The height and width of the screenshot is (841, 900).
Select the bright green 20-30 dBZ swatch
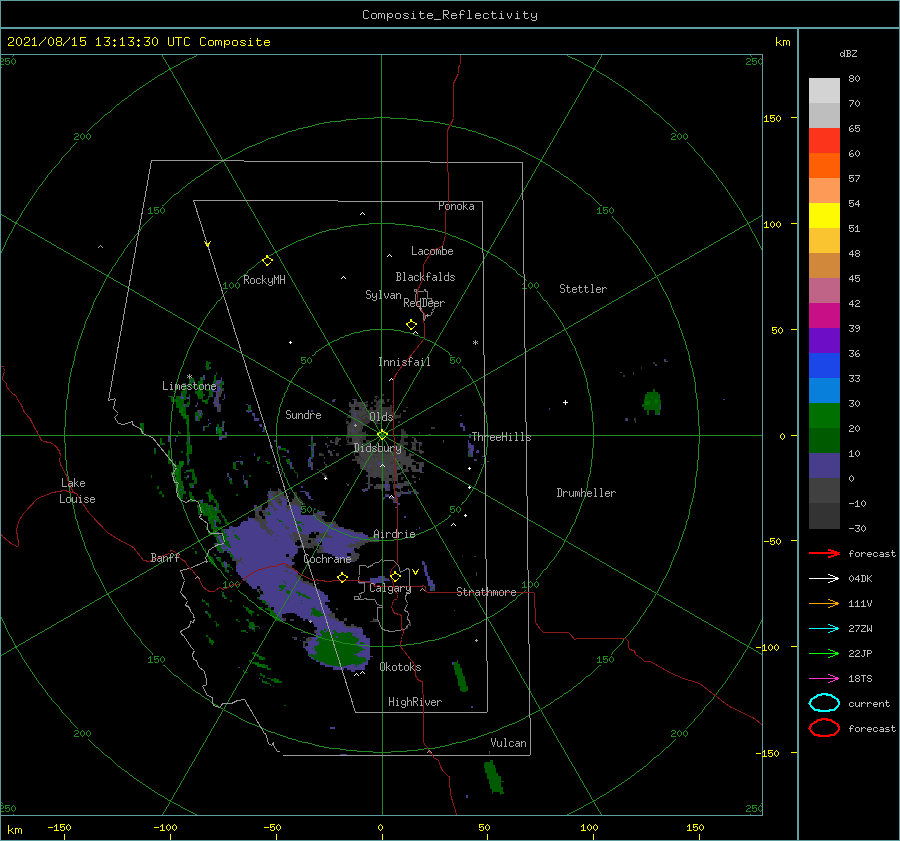(824, 416)
